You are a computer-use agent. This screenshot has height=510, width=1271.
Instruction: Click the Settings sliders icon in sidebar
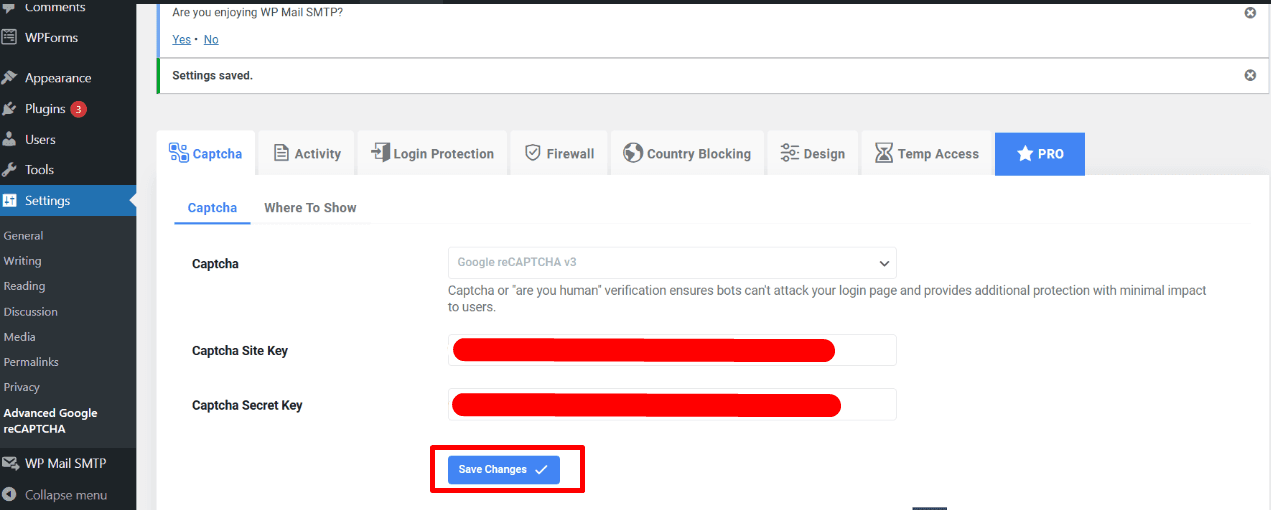pyautogui.click(x=9, y=200)
